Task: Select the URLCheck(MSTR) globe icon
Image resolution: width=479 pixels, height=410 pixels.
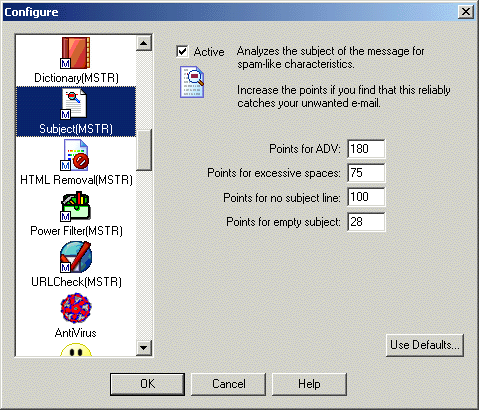Action: click(x=76, y=257)
